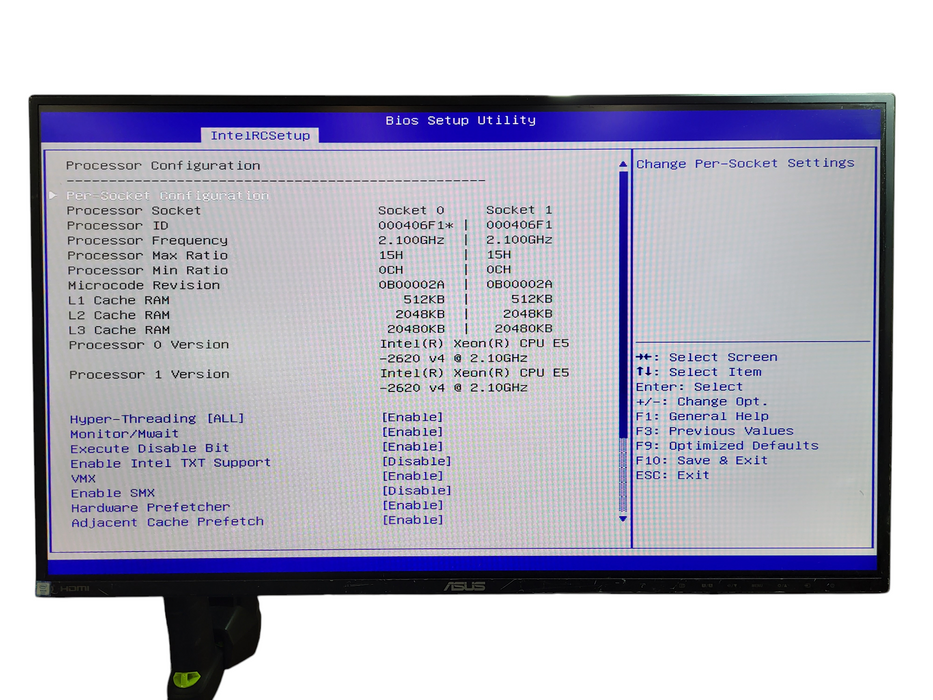Click the F1: General Help hint
Screen dimensions: 933x700
(702, 416)
